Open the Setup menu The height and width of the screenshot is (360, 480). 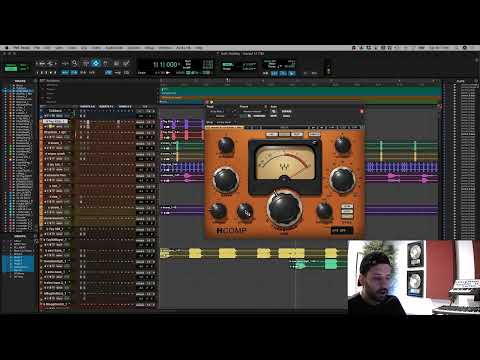149,48
